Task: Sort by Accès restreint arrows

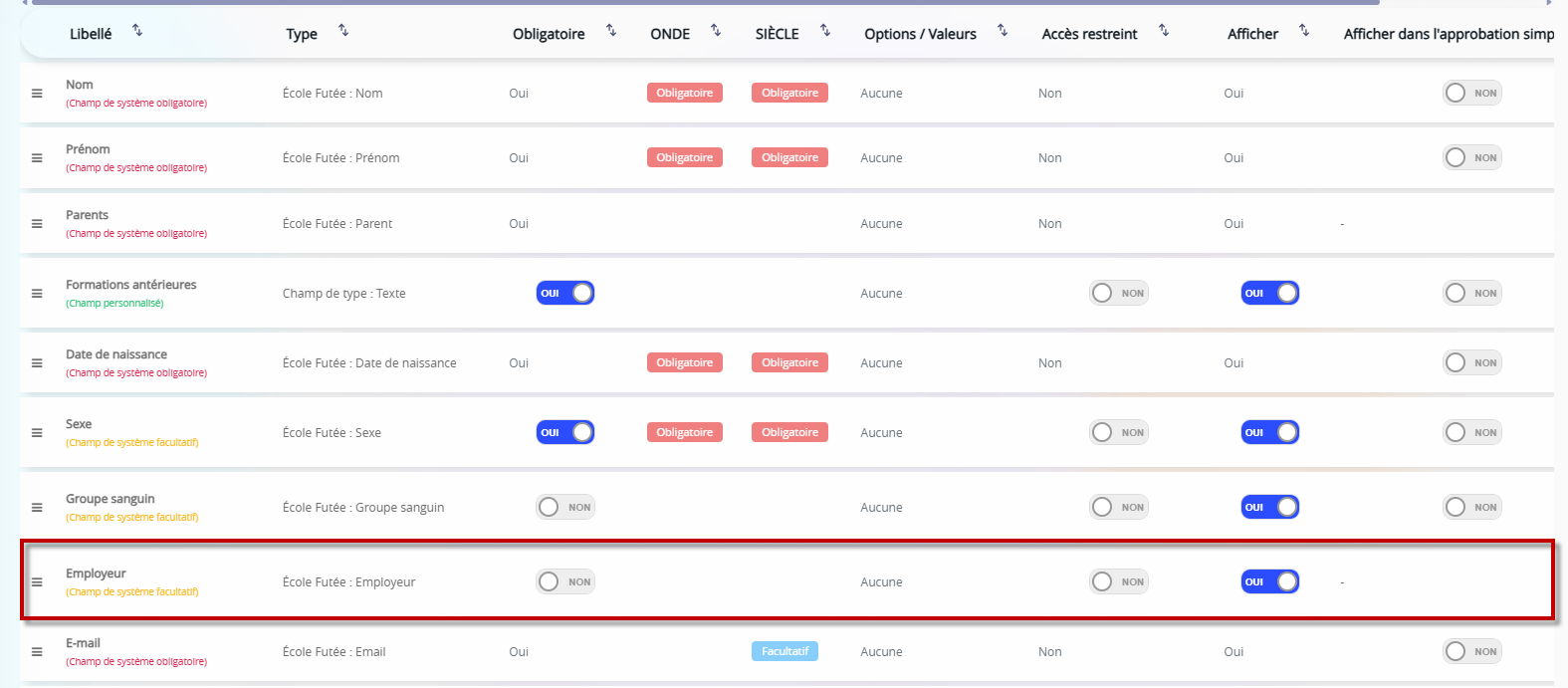Action: (1164, 31)
